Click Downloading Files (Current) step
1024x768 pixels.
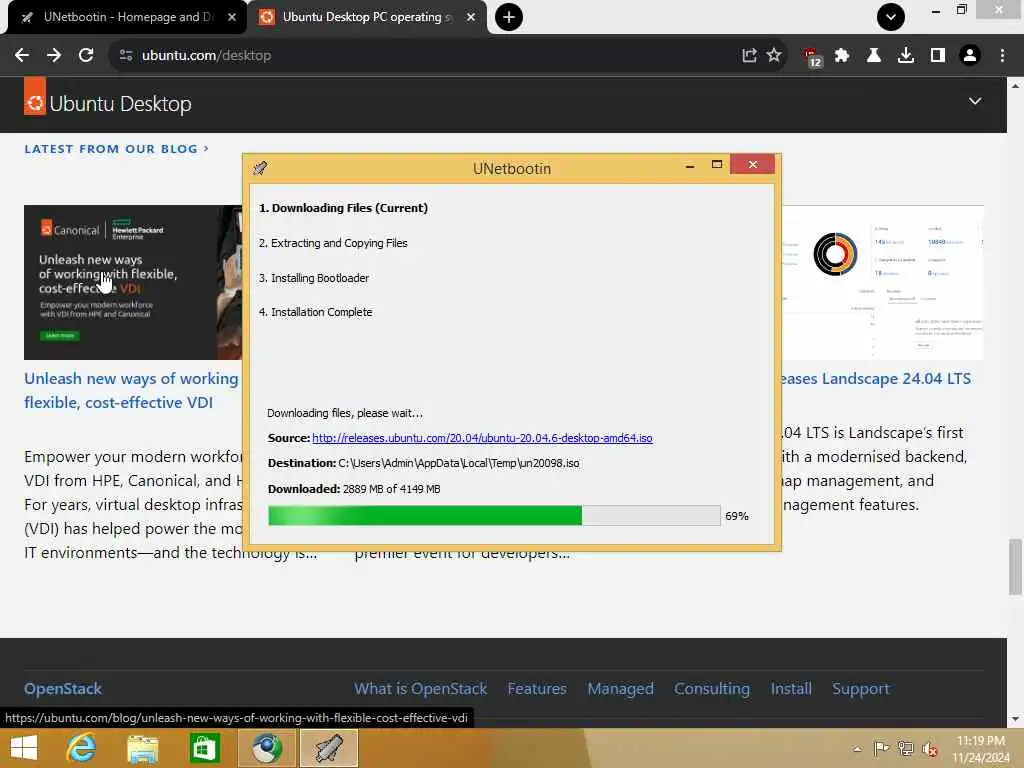point(344,208)
